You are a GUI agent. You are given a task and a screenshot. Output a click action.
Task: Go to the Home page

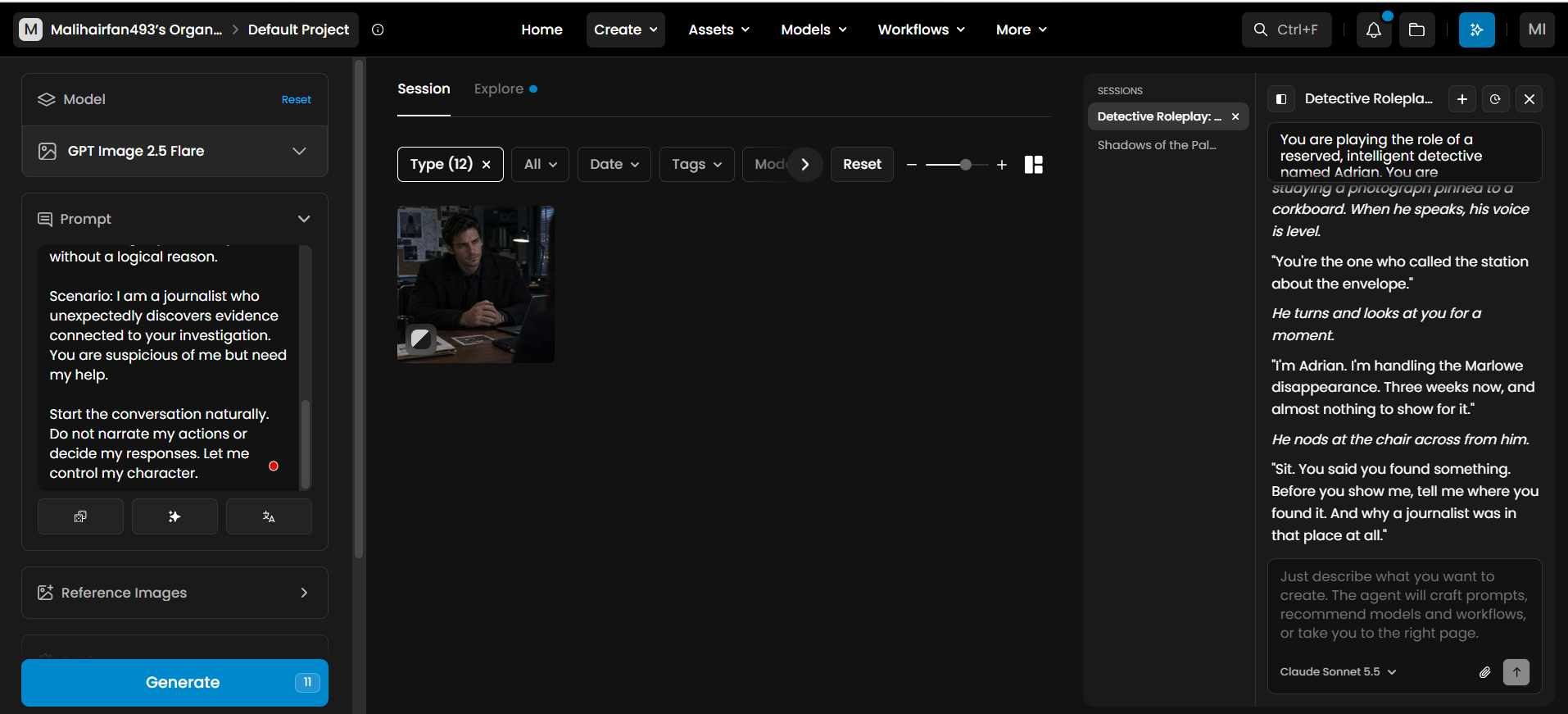[x=542, y=30]
